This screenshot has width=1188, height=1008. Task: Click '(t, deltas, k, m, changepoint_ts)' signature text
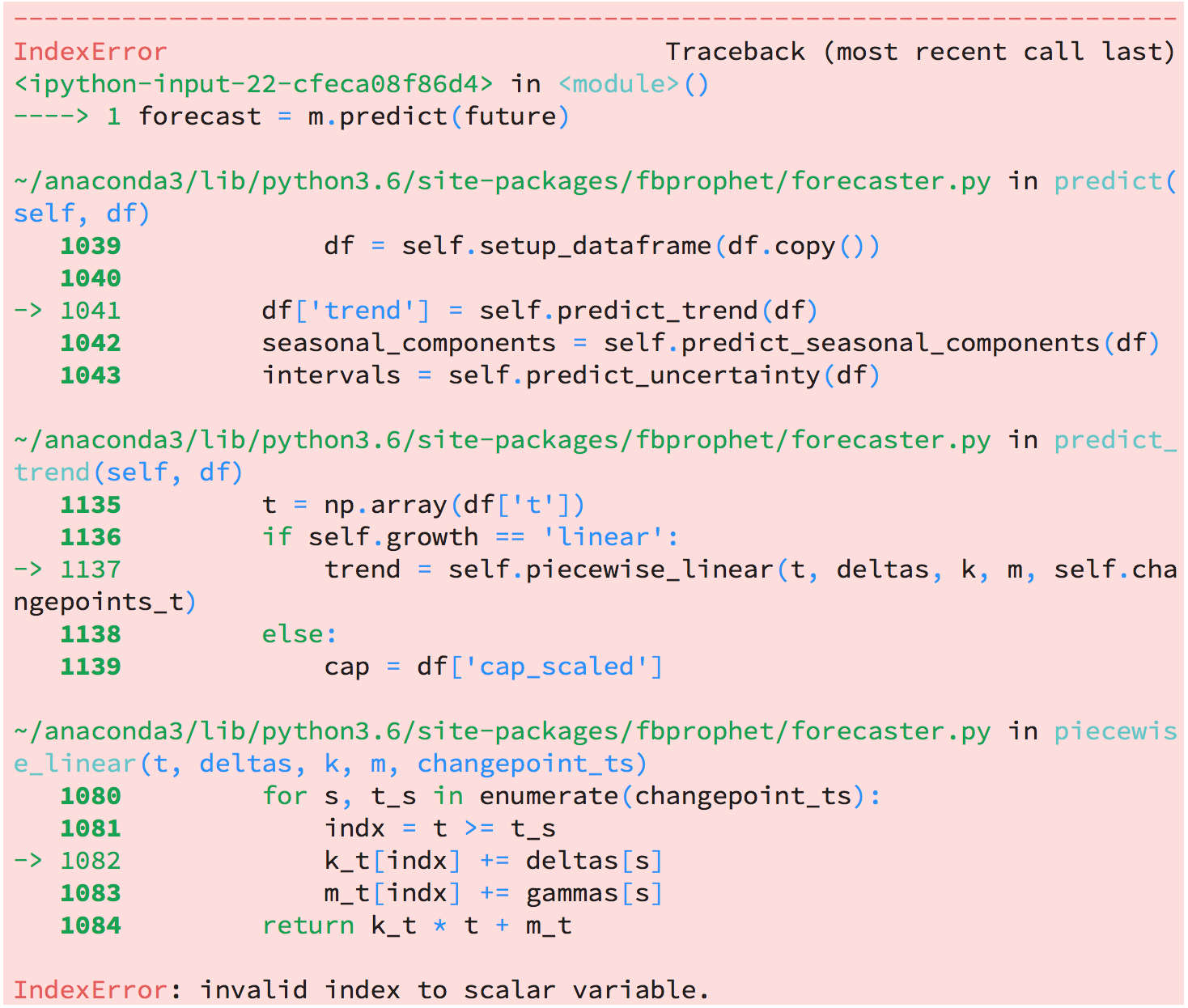pos(394,764)
